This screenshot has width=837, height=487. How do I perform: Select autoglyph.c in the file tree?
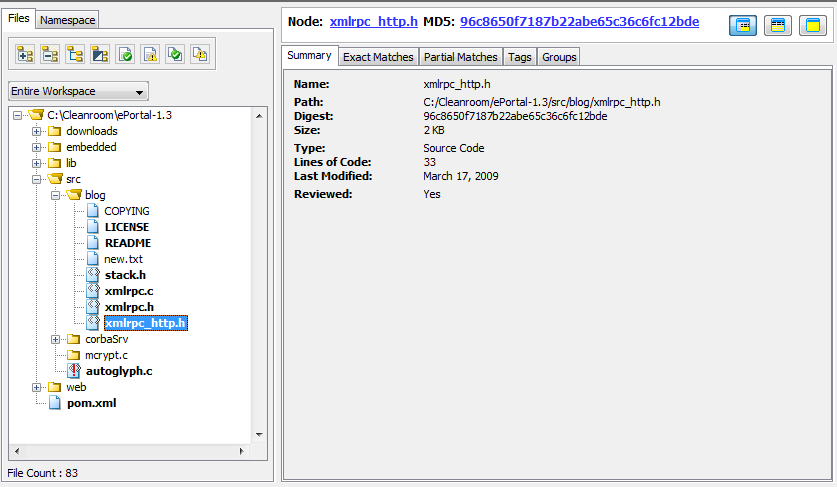tap(118, 371)
